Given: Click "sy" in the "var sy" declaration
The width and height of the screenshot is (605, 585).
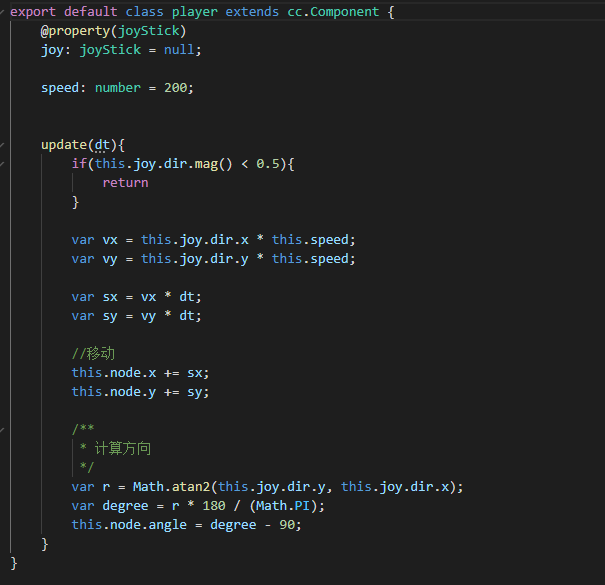Looking at the screenshot, I should [x=110, y=316].
